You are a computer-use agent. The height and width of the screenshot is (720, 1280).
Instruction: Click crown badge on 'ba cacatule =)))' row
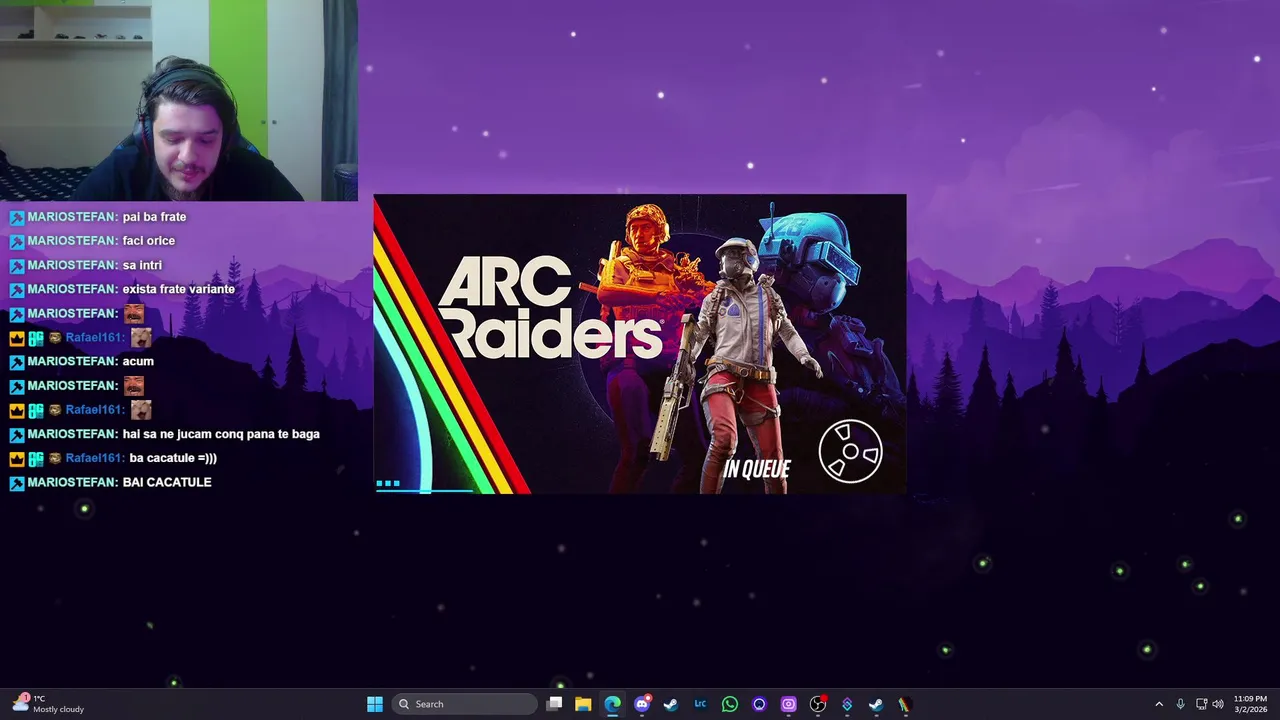click(16, 458)
